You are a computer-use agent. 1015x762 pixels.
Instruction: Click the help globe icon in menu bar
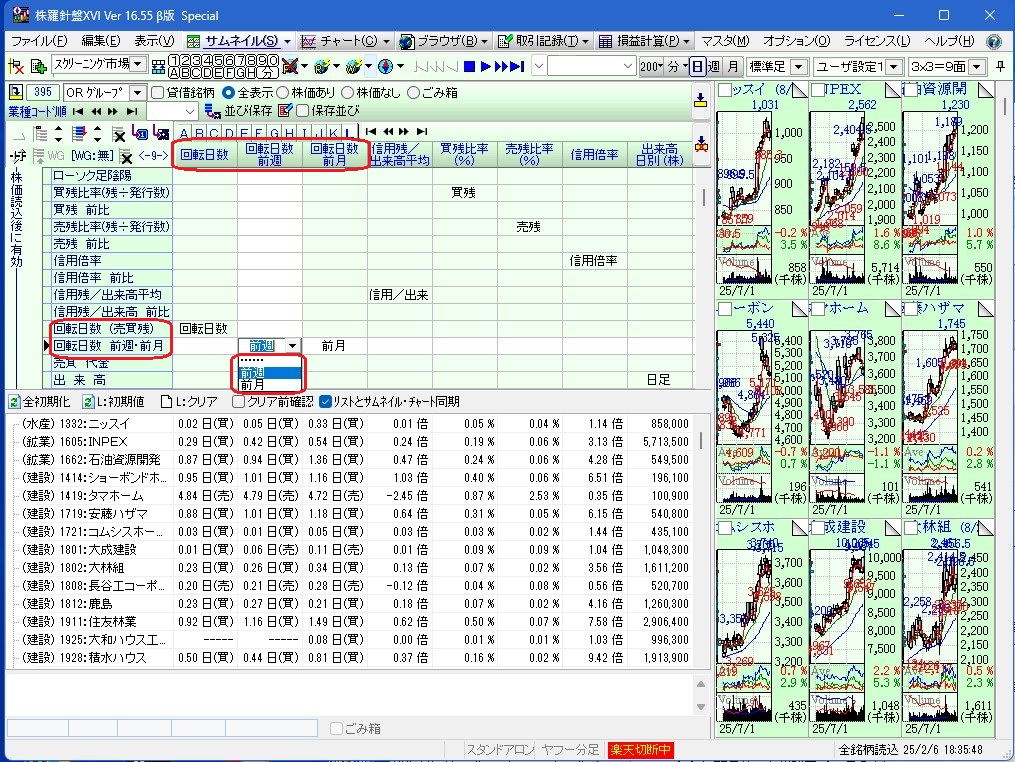click(x=994, y=41)
